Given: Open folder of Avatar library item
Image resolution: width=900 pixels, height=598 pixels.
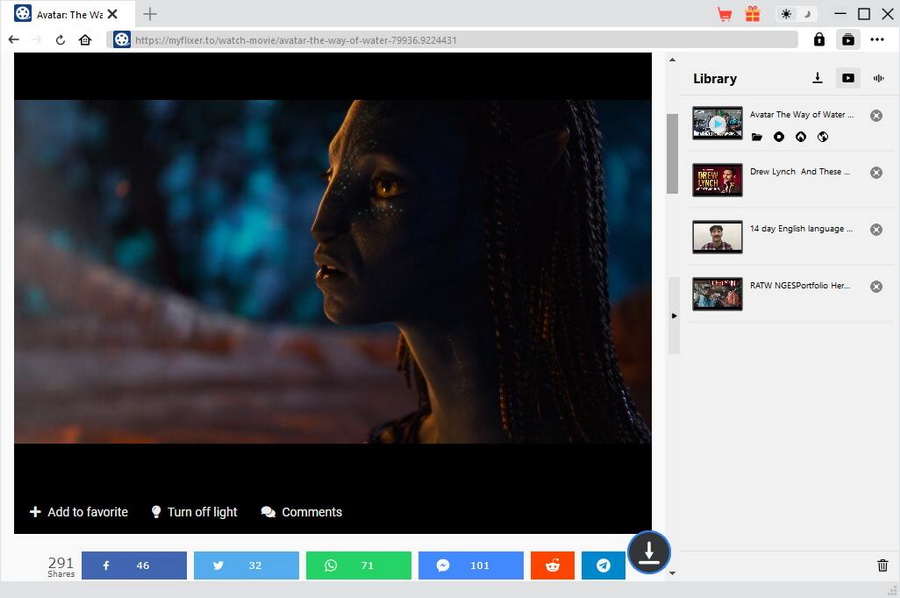Looking at the screenshot, I should tap(757, 137).
